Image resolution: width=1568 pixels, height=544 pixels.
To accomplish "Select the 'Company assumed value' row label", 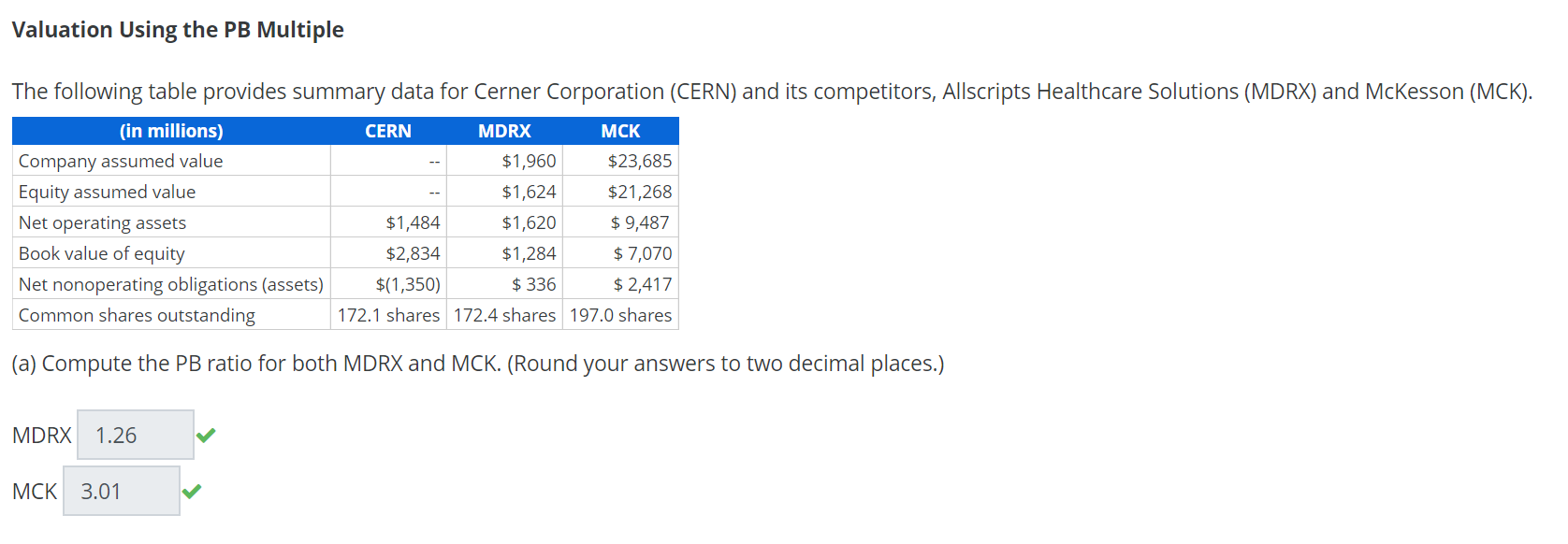I will point(120,161).
